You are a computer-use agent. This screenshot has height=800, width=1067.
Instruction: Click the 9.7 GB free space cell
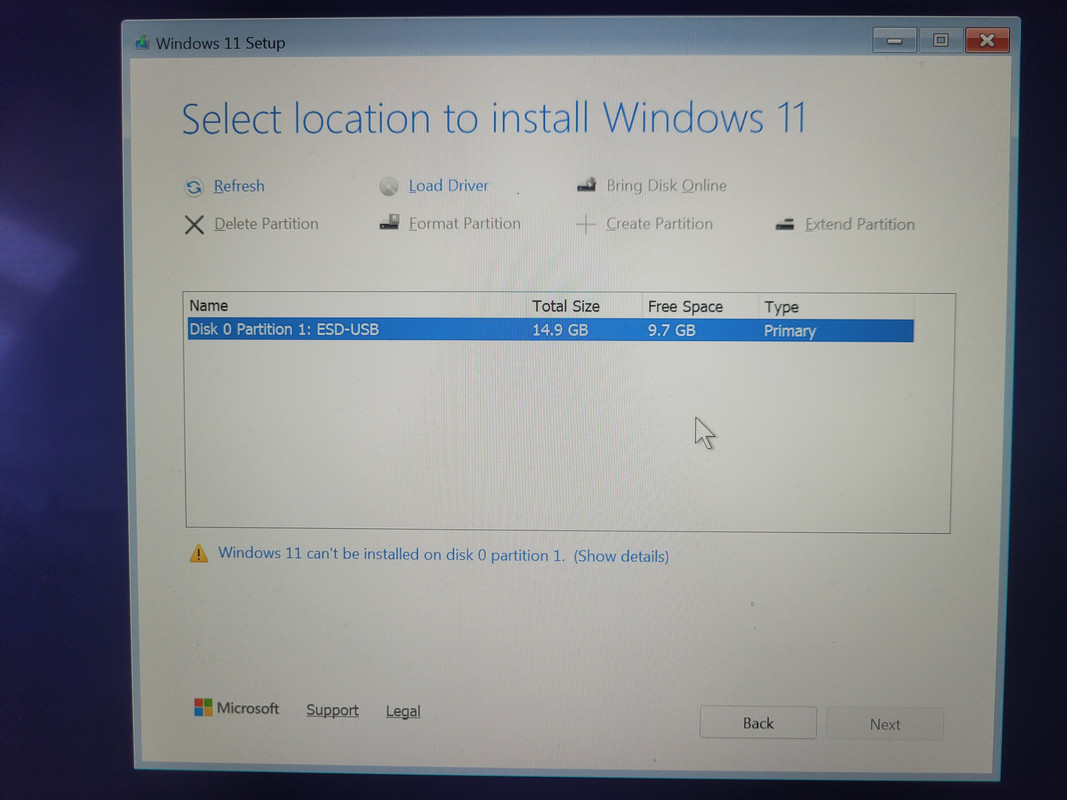(x=672, y=331)
